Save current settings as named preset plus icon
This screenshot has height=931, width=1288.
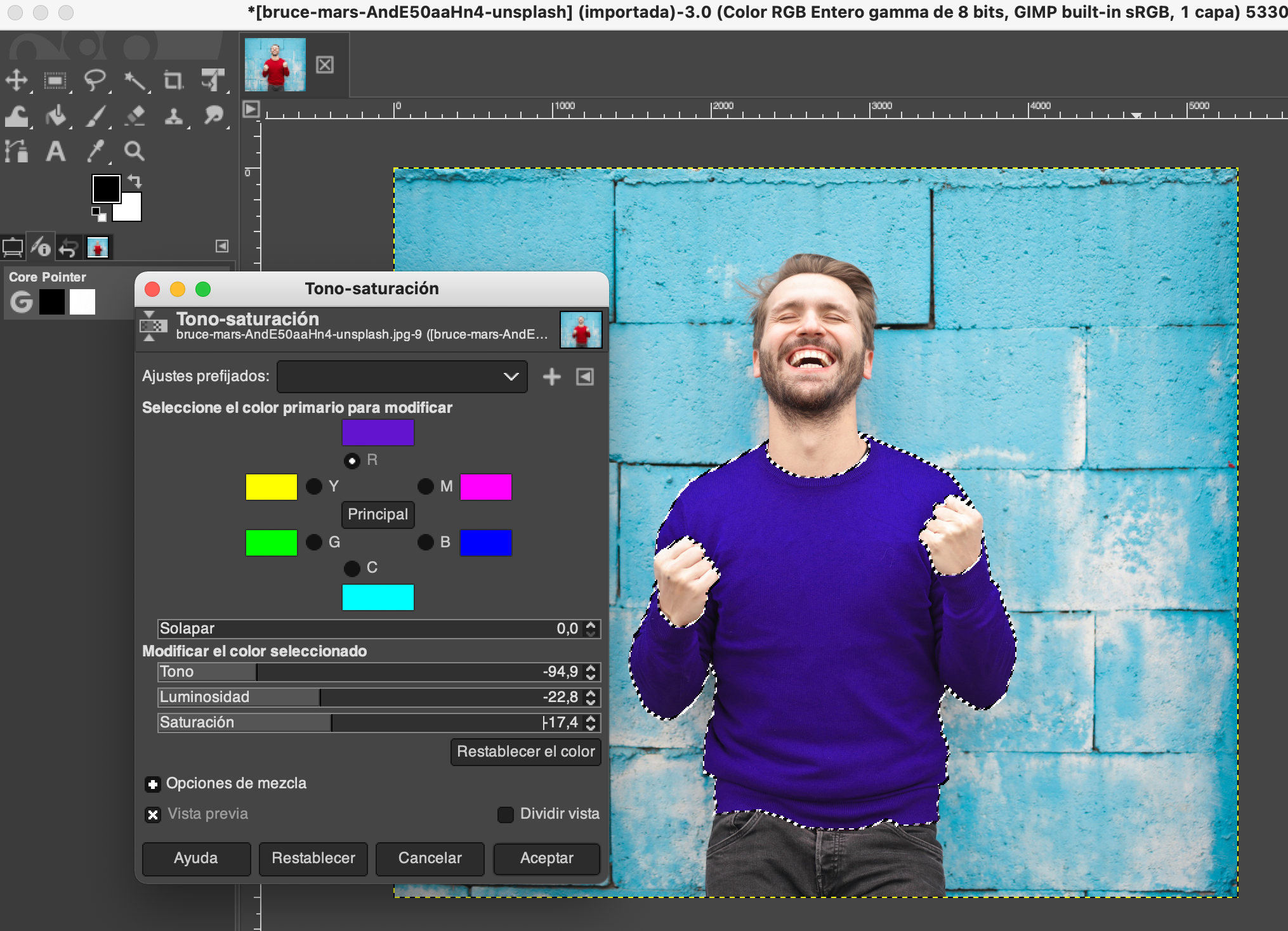pos(552,377)
